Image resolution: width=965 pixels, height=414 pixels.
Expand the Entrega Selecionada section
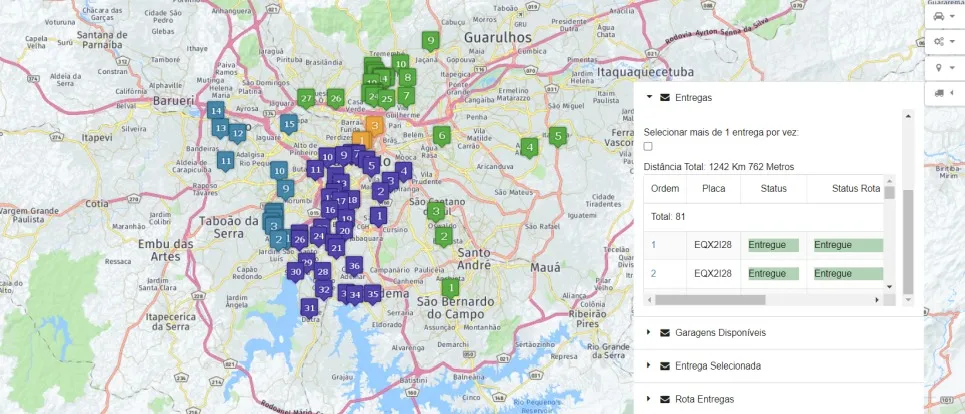pyautogui.click(x=717, y=366)
